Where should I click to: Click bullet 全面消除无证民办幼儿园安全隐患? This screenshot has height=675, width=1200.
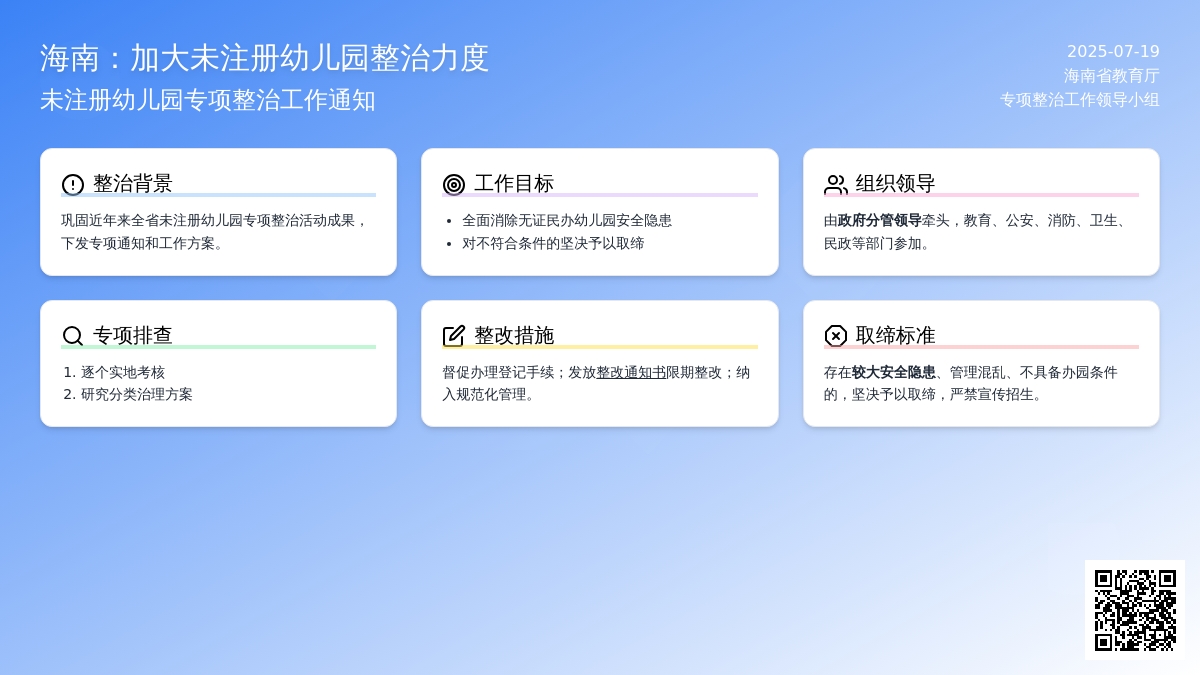[567, 220]
